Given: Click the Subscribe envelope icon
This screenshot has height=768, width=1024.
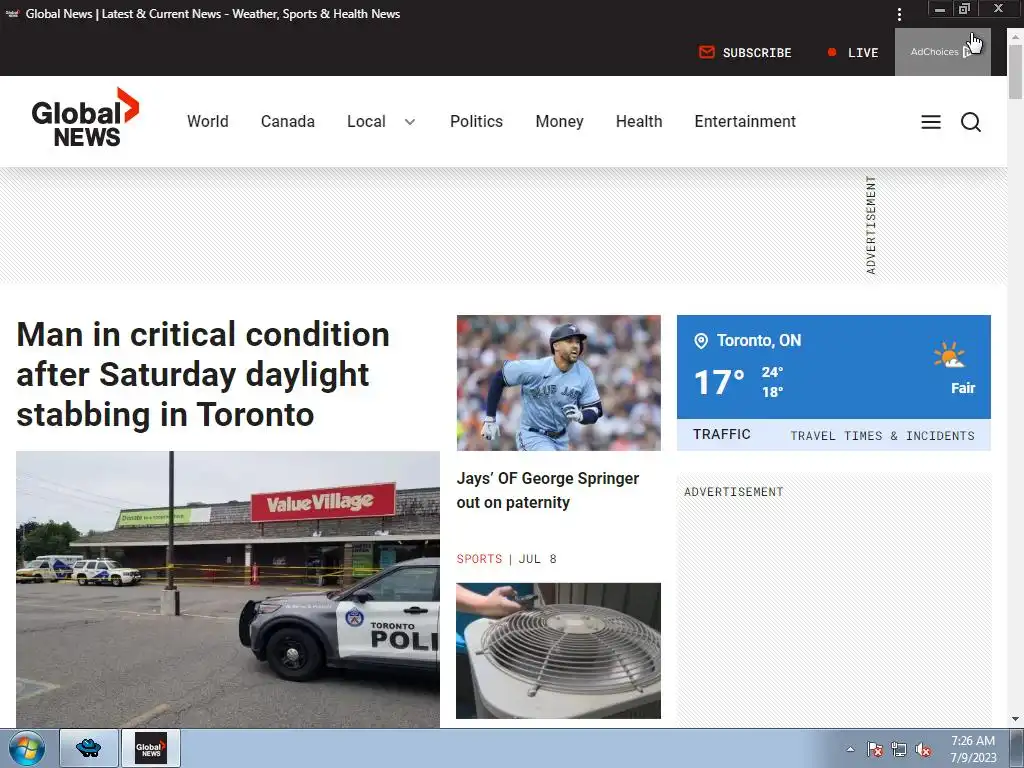Looking at the screenshot, I should click(x=707, y=52).
